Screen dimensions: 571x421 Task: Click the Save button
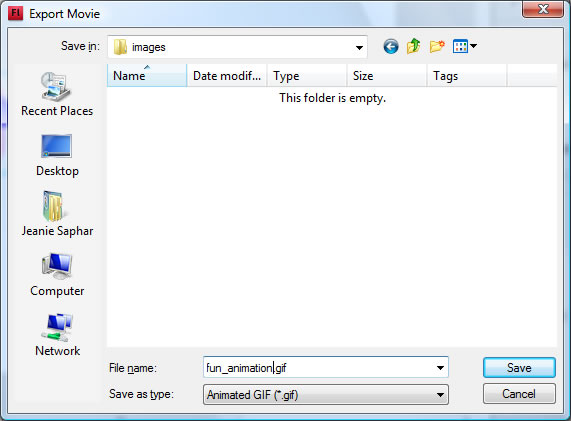tap(519, 367)
